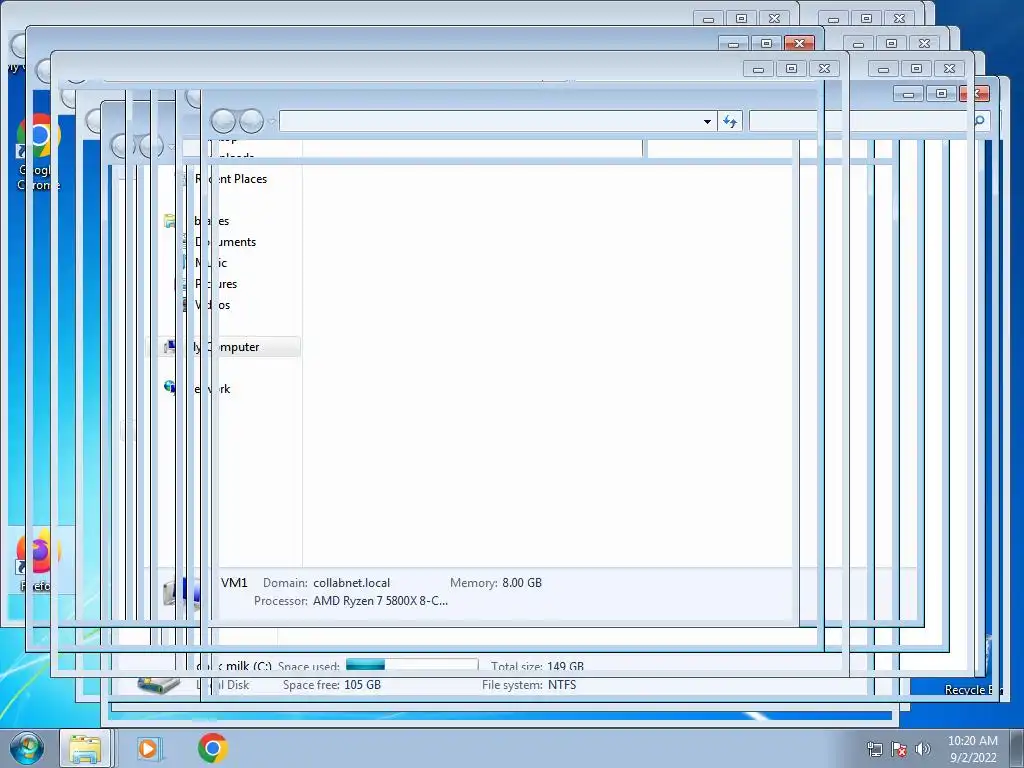Maximize the front-most Explorer window

pyautogui.click(x=941, y=94)
